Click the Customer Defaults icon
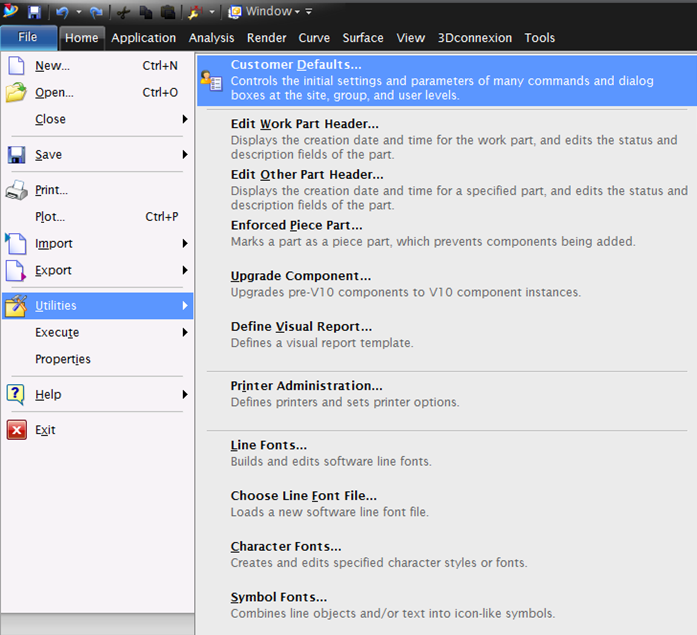The image size is (697, 635). [x=210, y=81]
